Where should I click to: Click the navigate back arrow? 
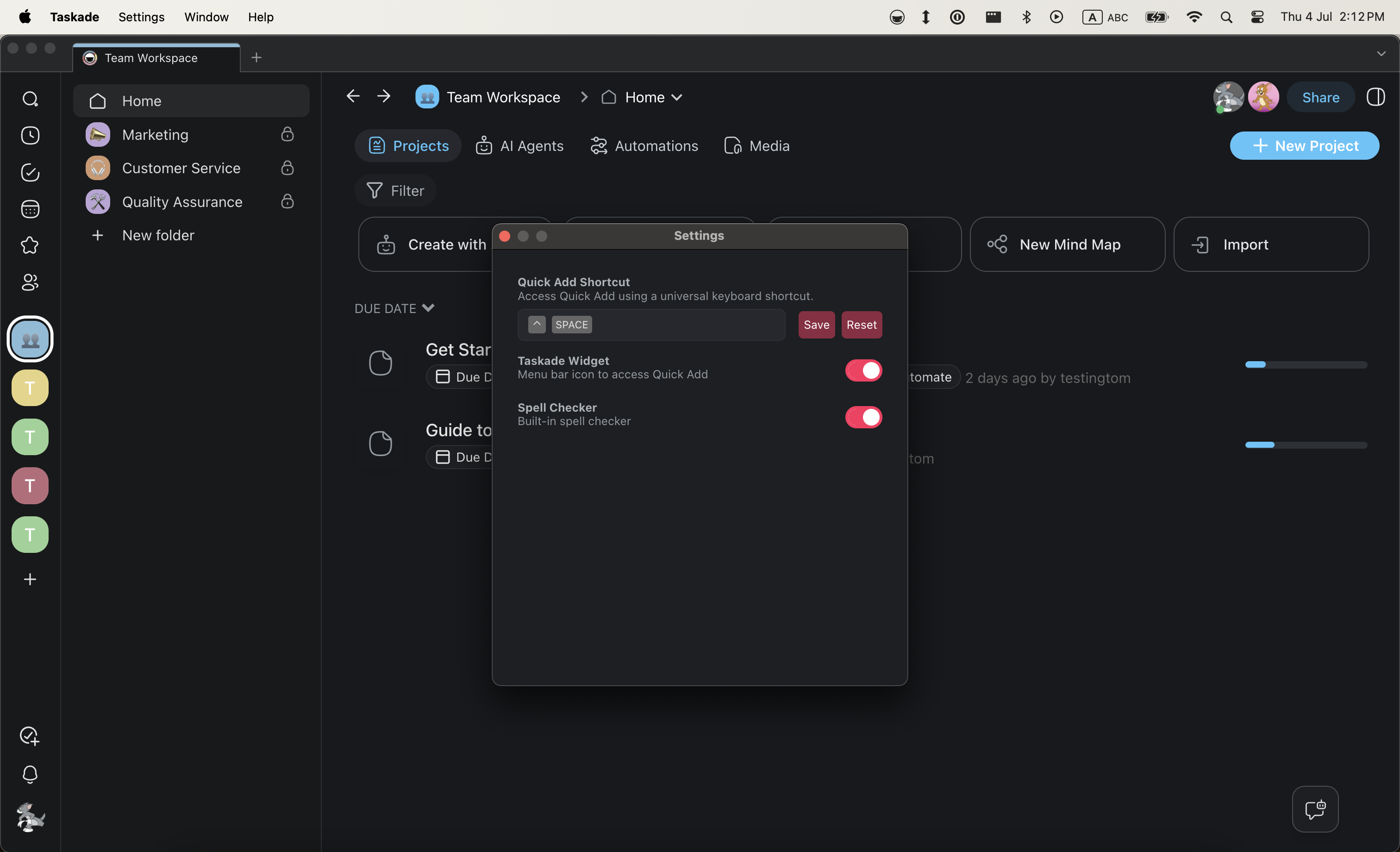click(x=353, y=97)
